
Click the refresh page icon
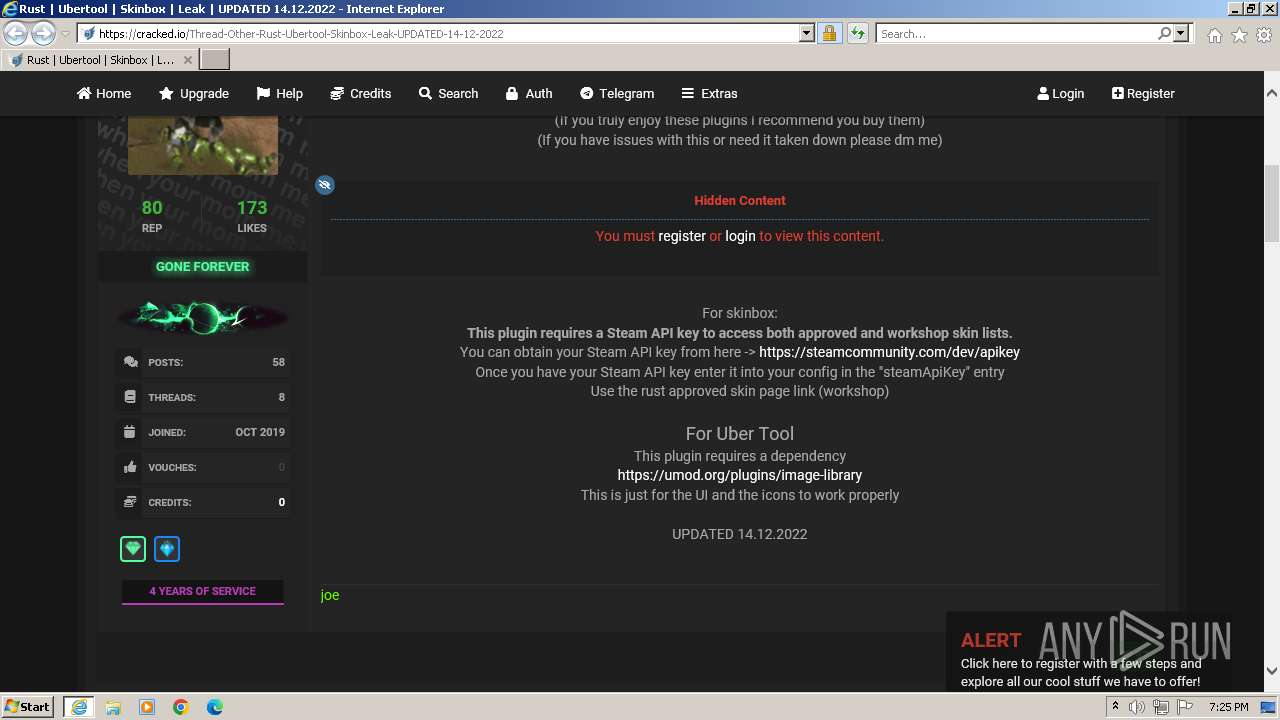pyautogui.click(x=857, y=33)
